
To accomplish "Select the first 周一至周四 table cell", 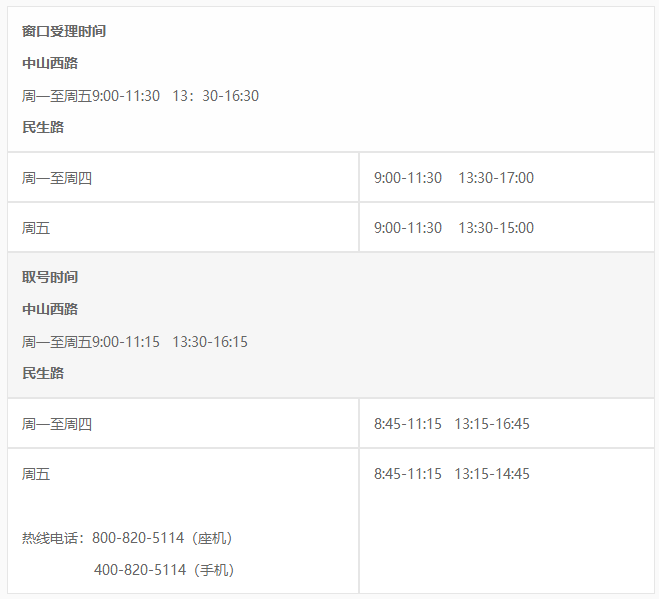I will [x=183, y=177].
